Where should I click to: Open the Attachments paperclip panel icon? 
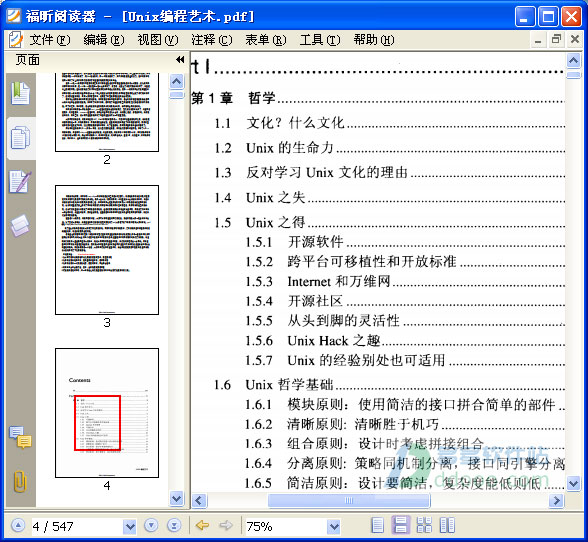(x=20, y=481)
